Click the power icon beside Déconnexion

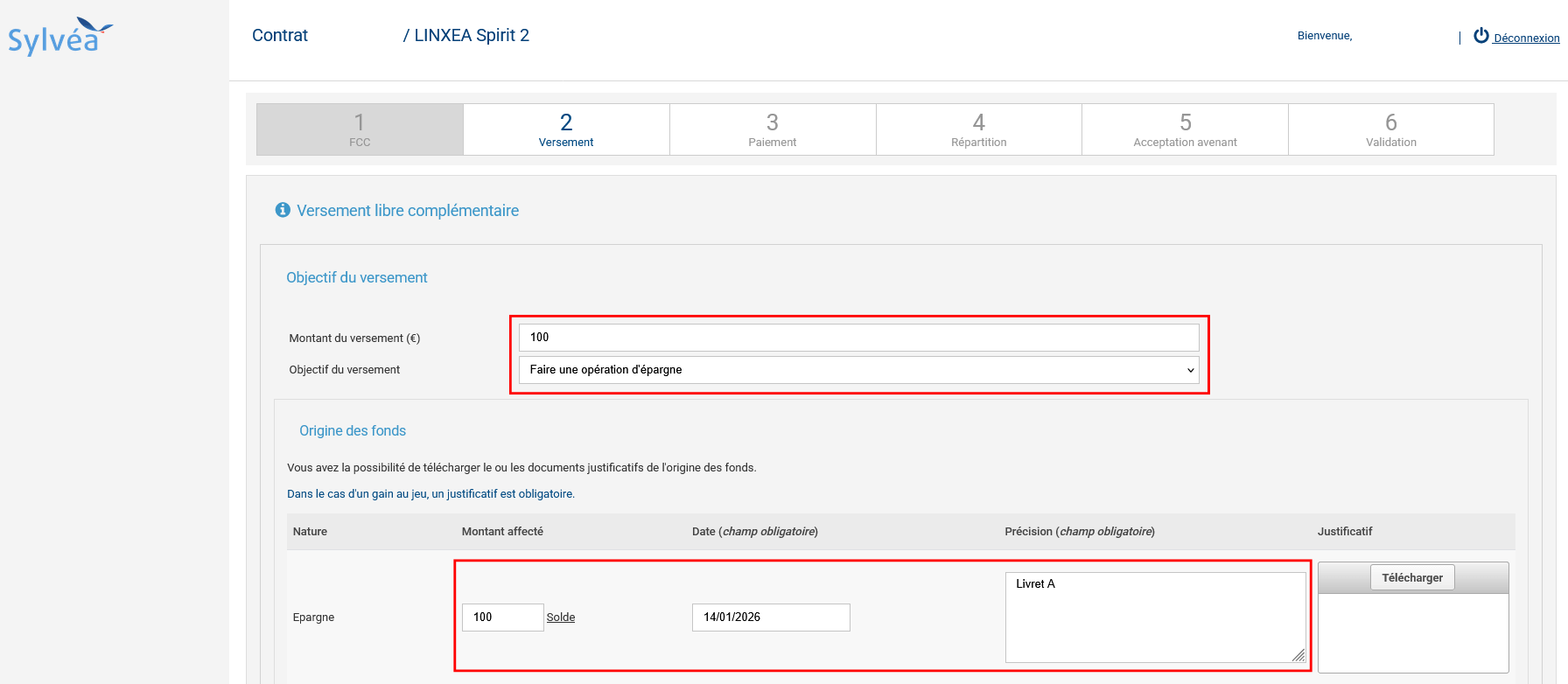tap(1481, 36)
